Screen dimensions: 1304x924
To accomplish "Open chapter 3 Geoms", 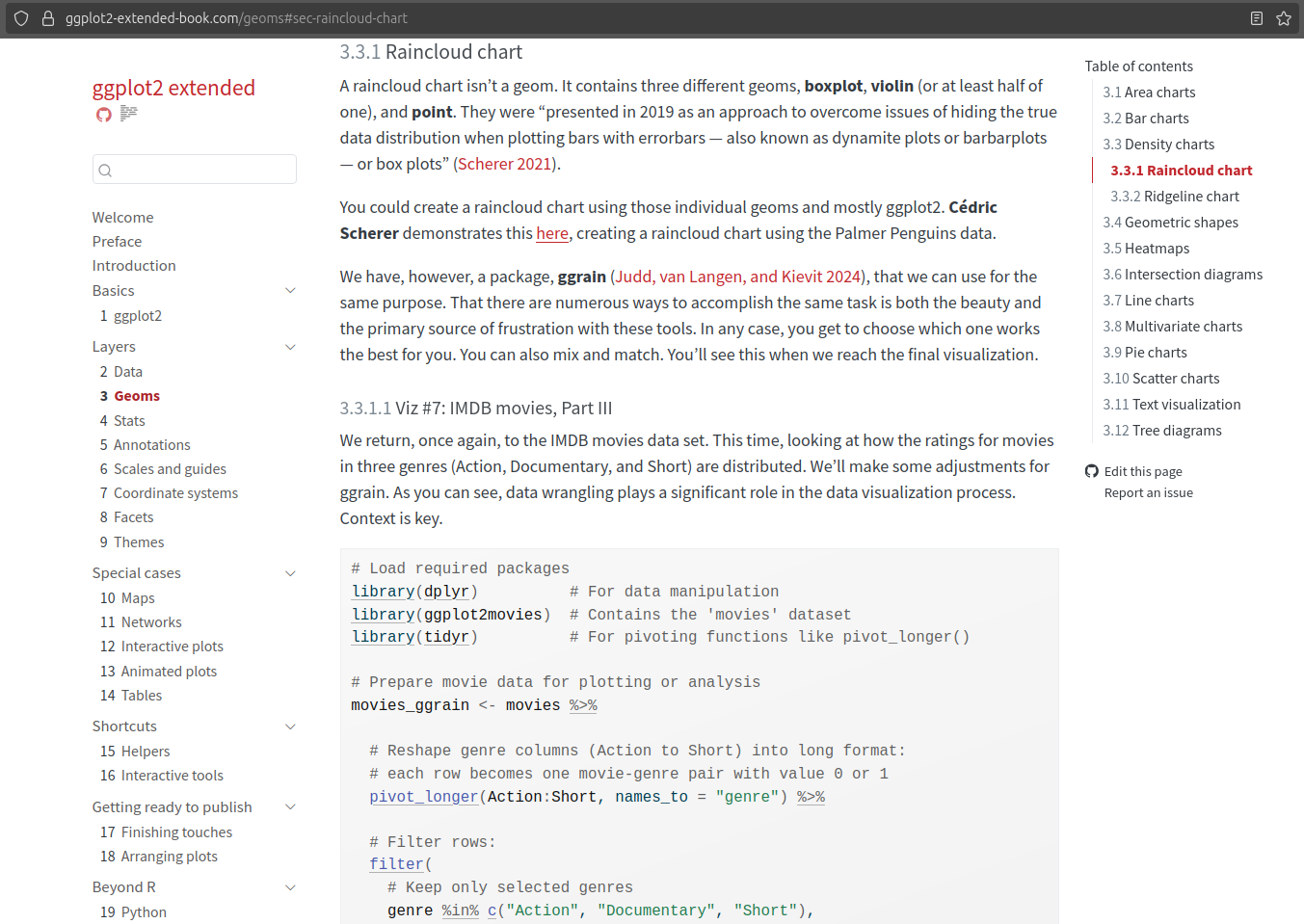I will (x=130, y=396).
